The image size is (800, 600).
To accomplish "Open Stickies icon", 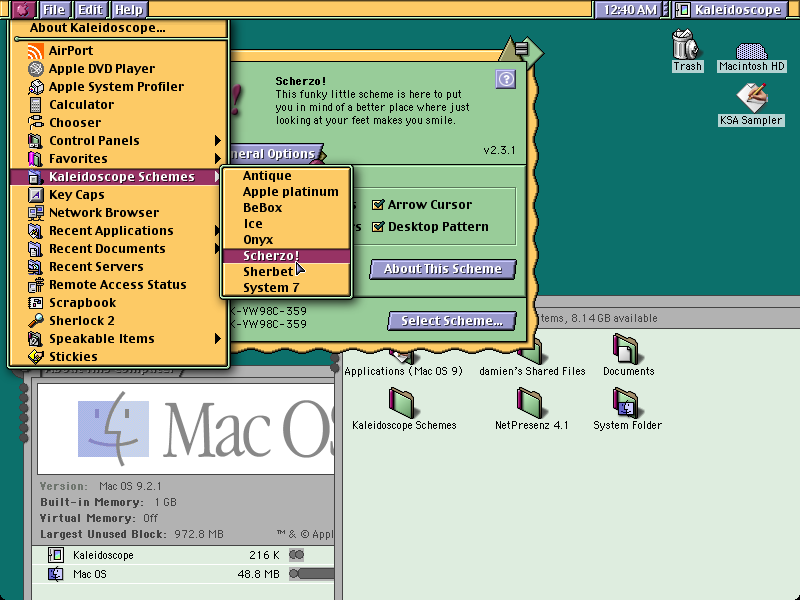I will [35, 357].
